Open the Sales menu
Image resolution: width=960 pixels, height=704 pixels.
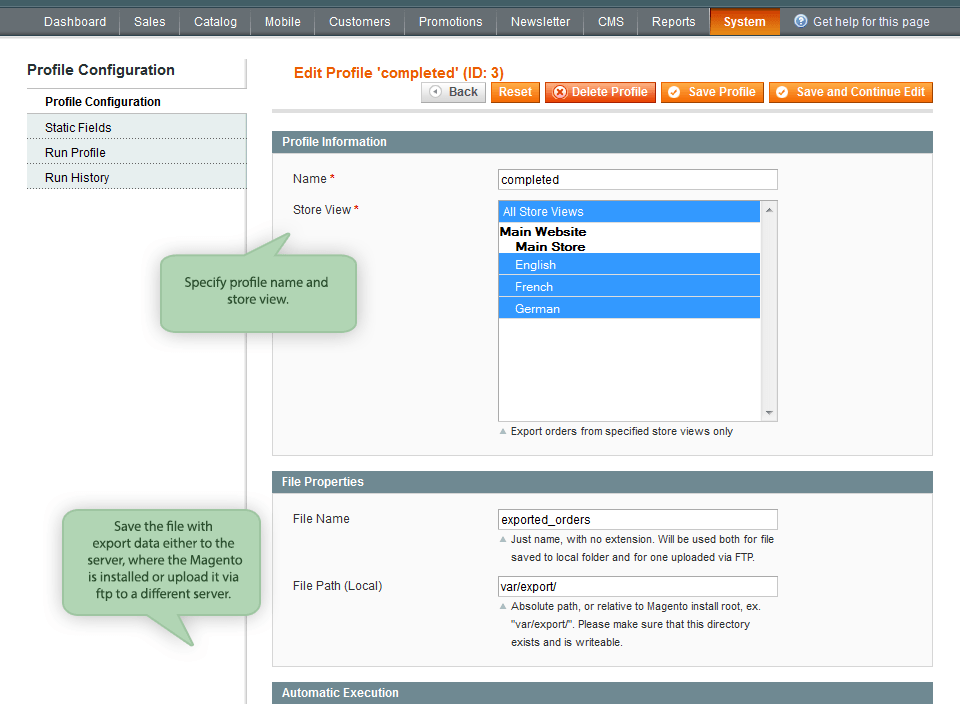(149, 22)
